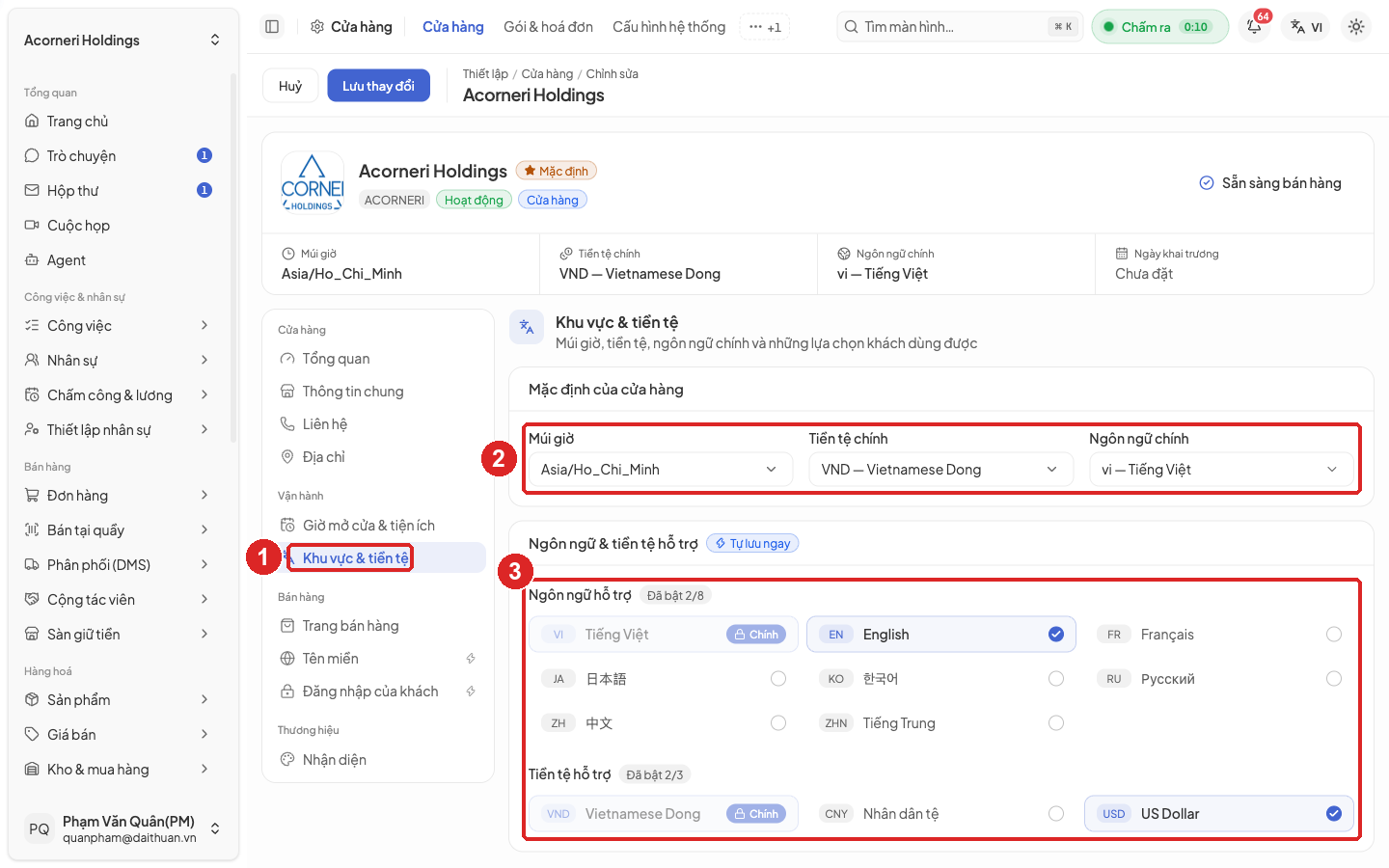Switch theme with the sun icon

[x=1356, y=27]
